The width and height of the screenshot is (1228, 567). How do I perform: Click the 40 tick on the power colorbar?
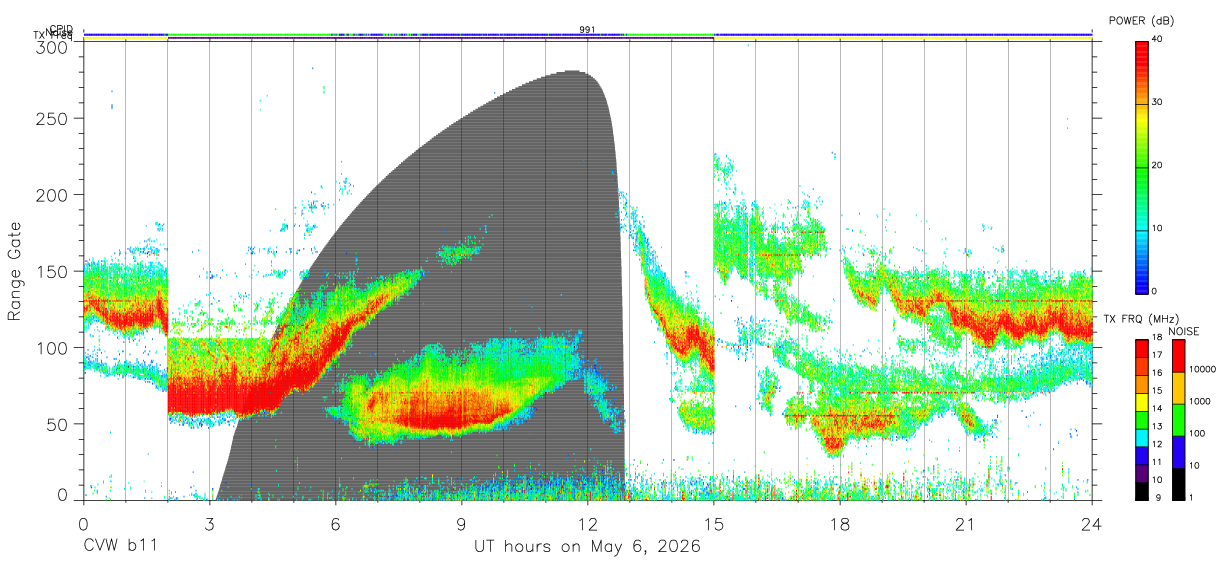[1158, 40]
